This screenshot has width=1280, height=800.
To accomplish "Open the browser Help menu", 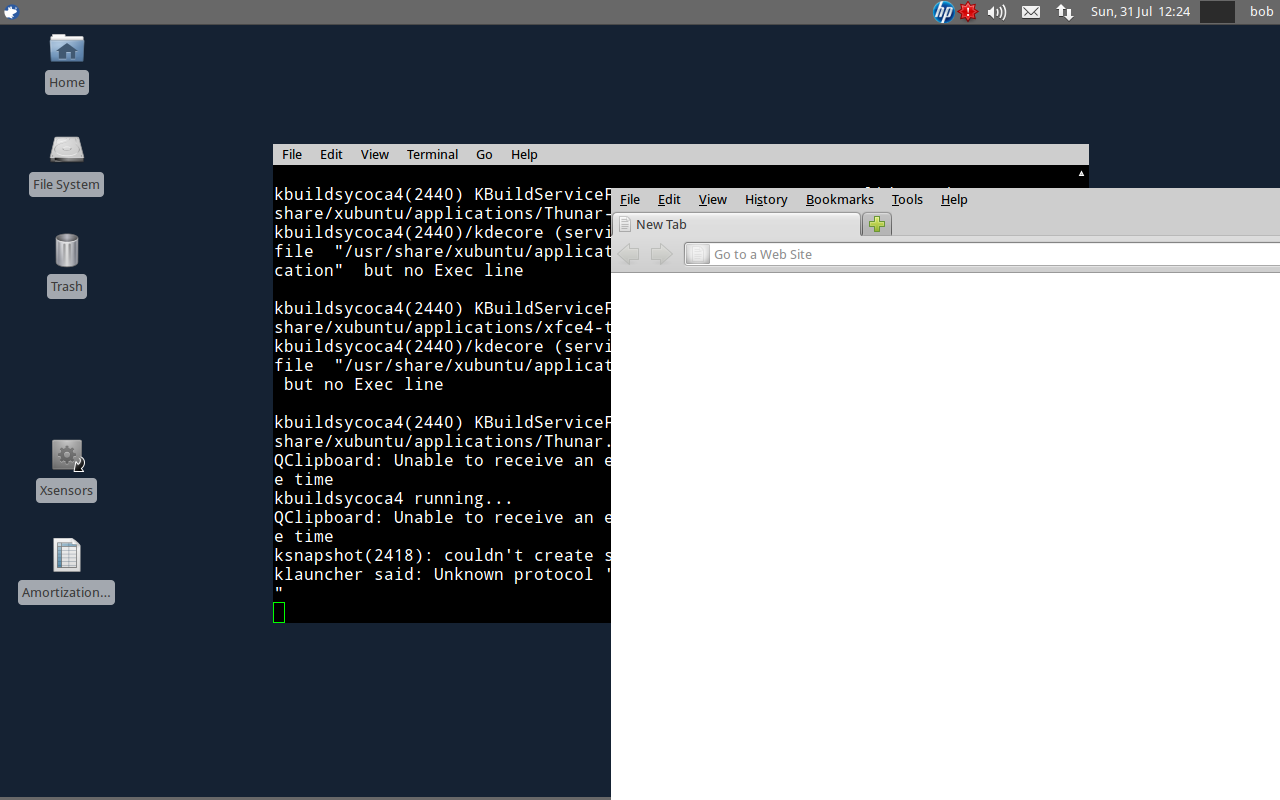I will point(954,199).
